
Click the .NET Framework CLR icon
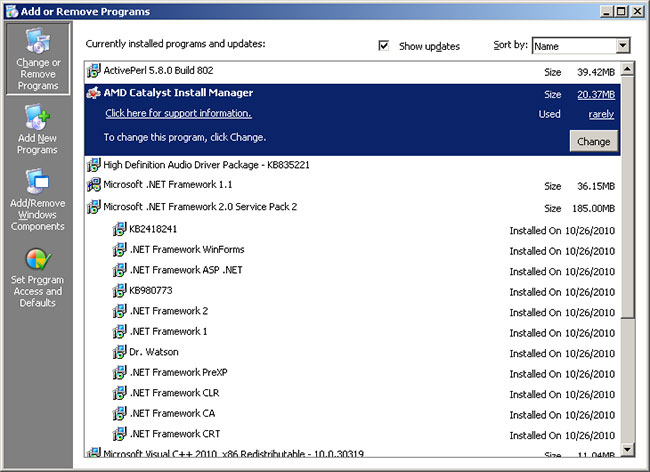[119, 393]
